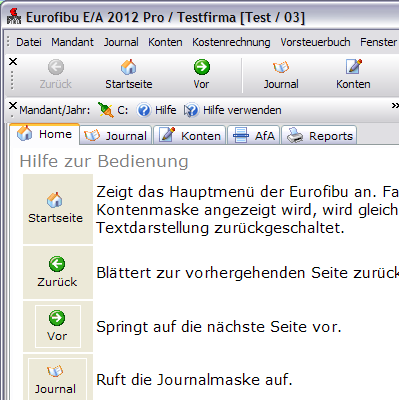Open Konten from the main toolbar
Screen dimensions: 399x400
click(x=353, y=67)
